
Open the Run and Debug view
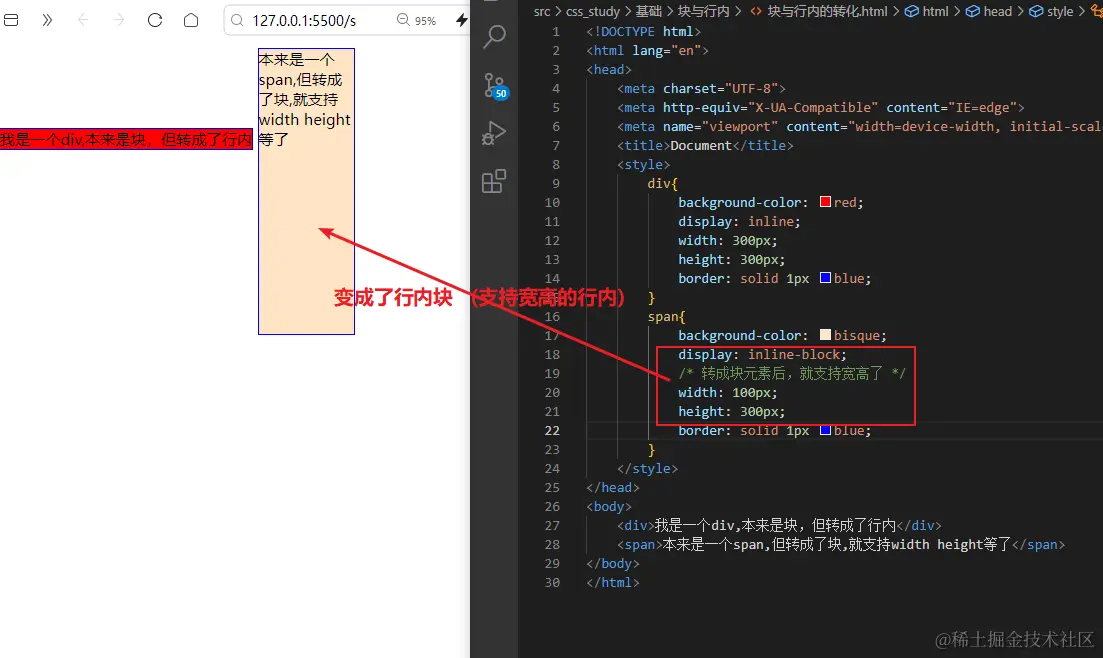[494, 133]
